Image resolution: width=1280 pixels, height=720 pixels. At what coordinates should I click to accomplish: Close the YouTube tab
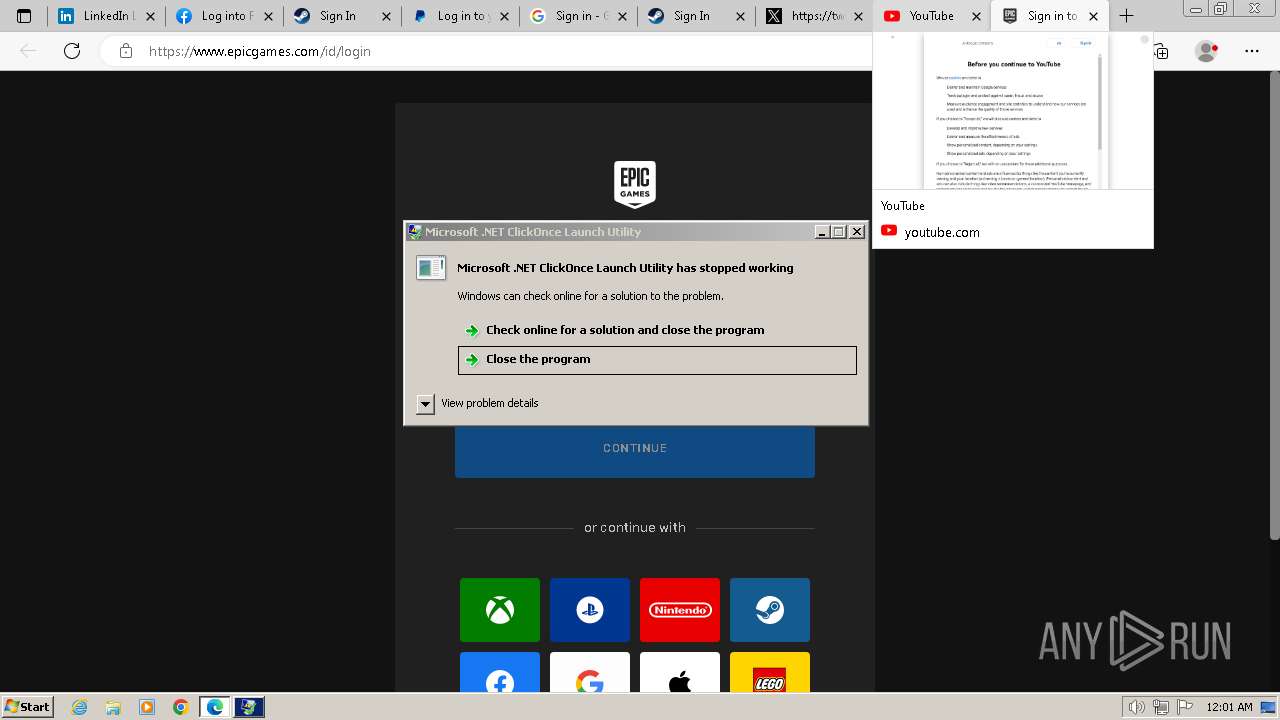(976, 16)
